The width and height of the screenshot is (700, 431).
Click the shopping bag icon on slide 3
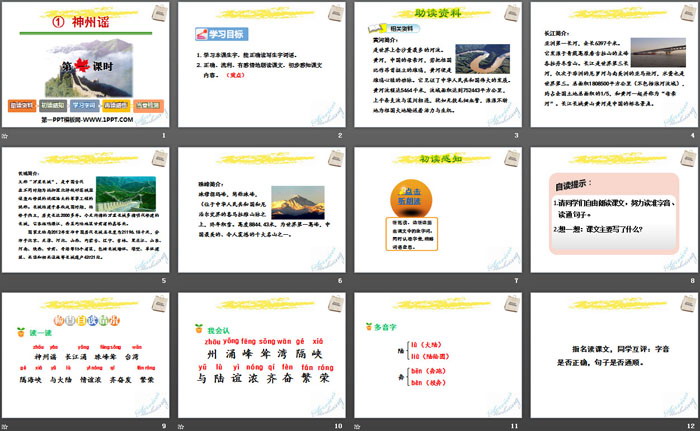click(x=512, y=13)
